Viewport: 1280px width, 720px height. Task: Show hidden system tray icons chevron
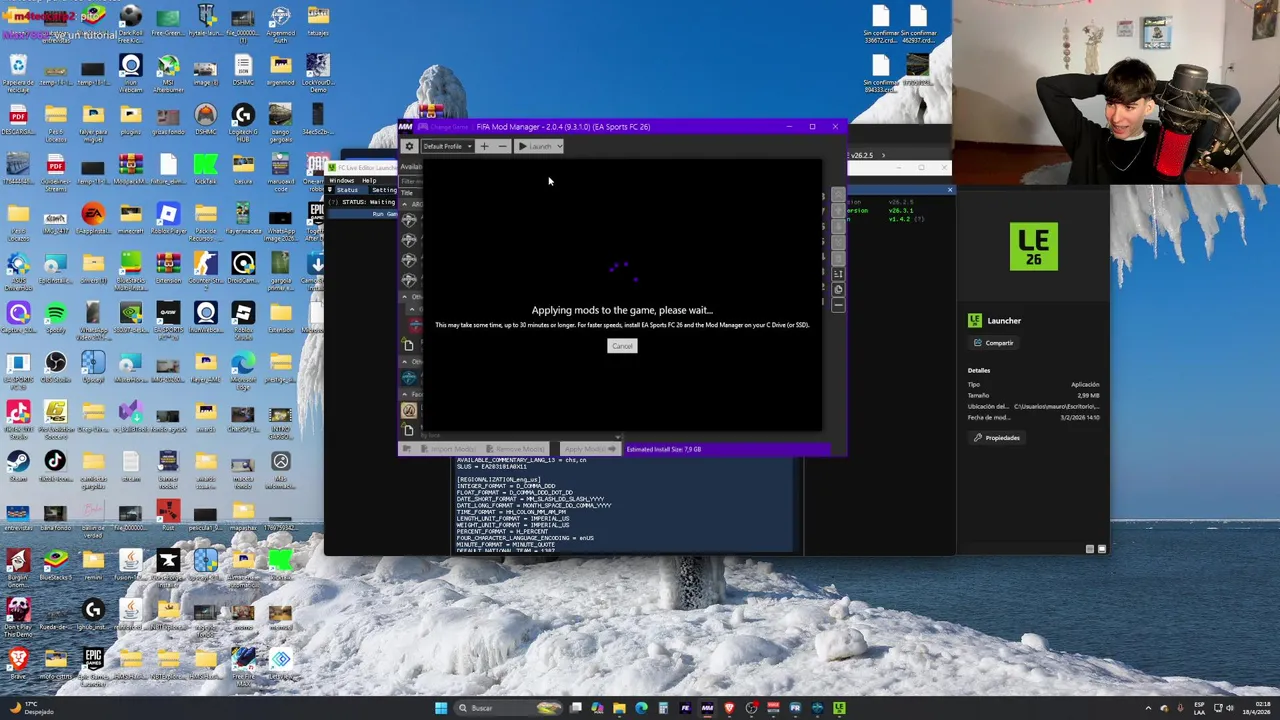click(x=1148, y=709)
